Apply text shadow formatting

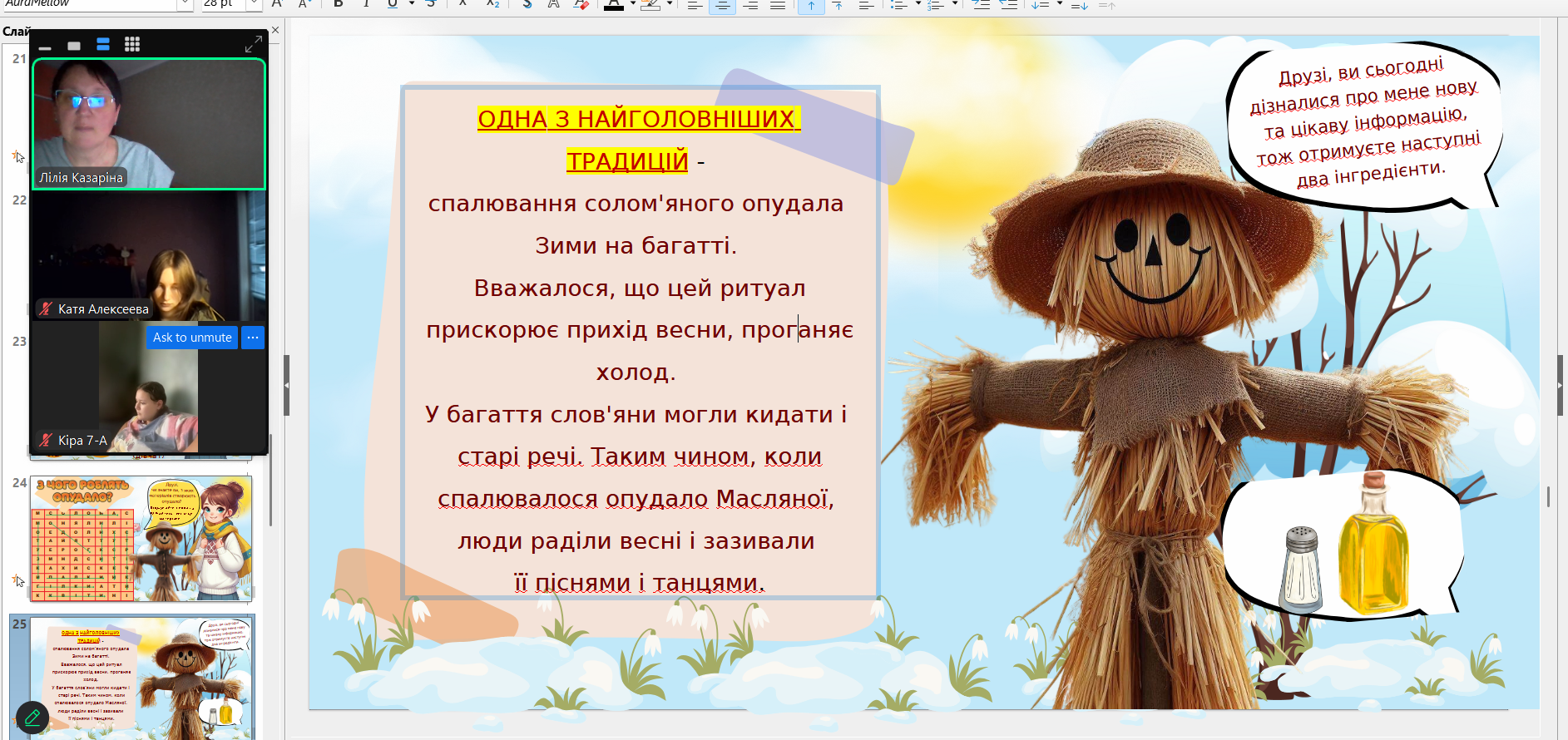point(527,4)
